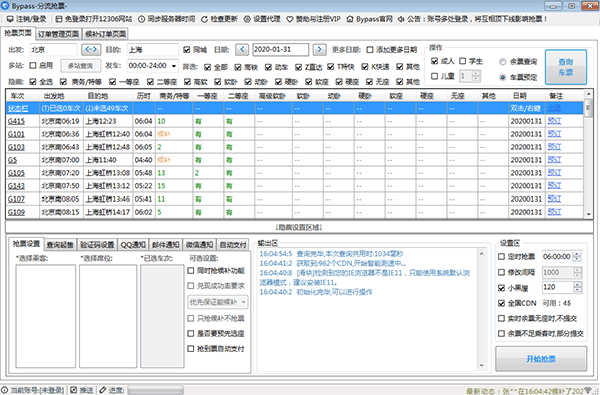Image resolution: width=600 pixels, height=395 pixels.
Task: Click the 当前账号 status bar entry
Action: click(33, 390)
